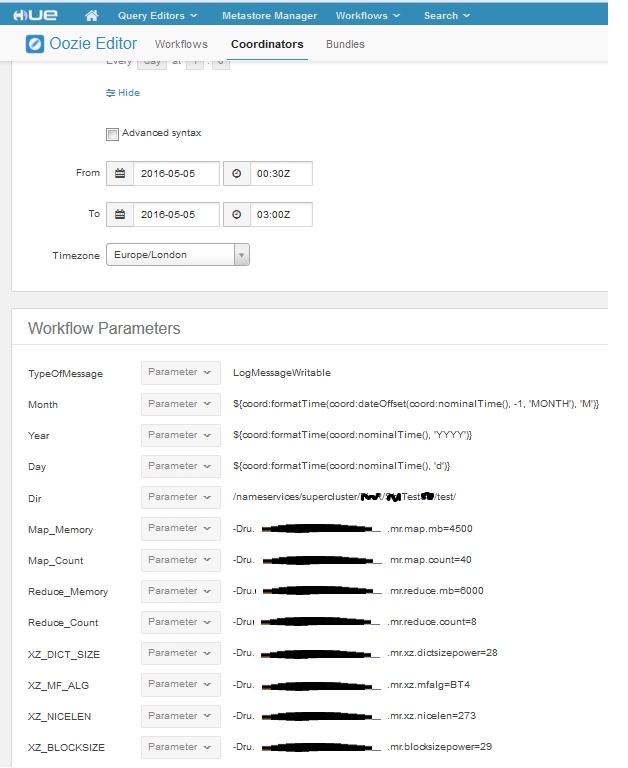Open Parameter dropdown for Day
Viewport: 628px width, 768px height.
point(181,466)
